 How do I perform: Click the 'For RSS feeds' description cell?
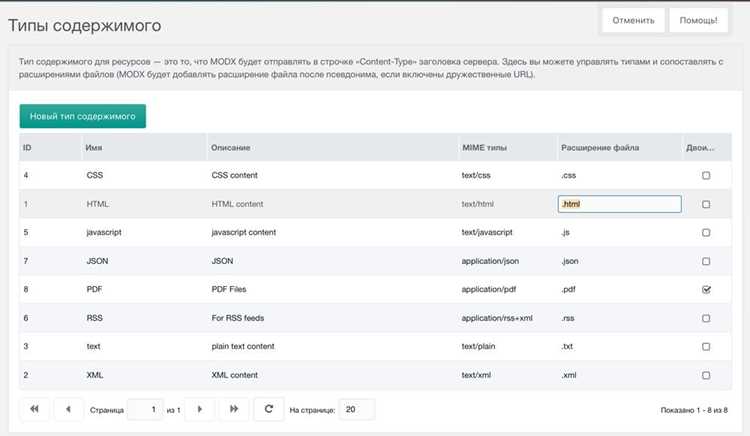pyautogui.click(x=238, y=318)
